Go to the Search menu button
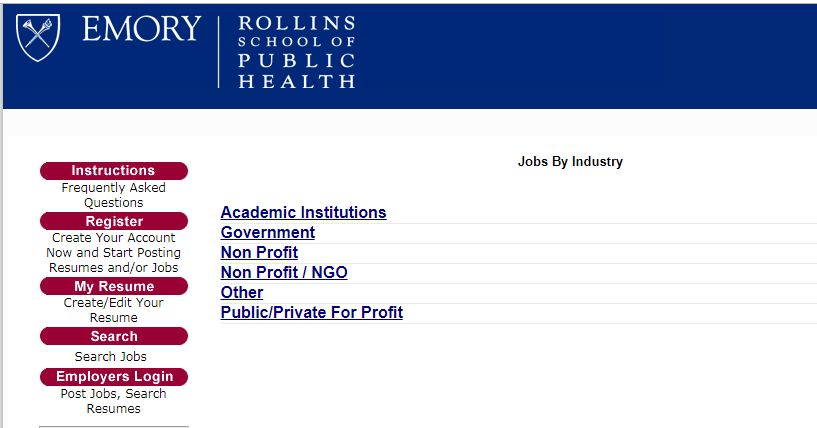Viewport: 817px width, 428px height. coord(113,336)
